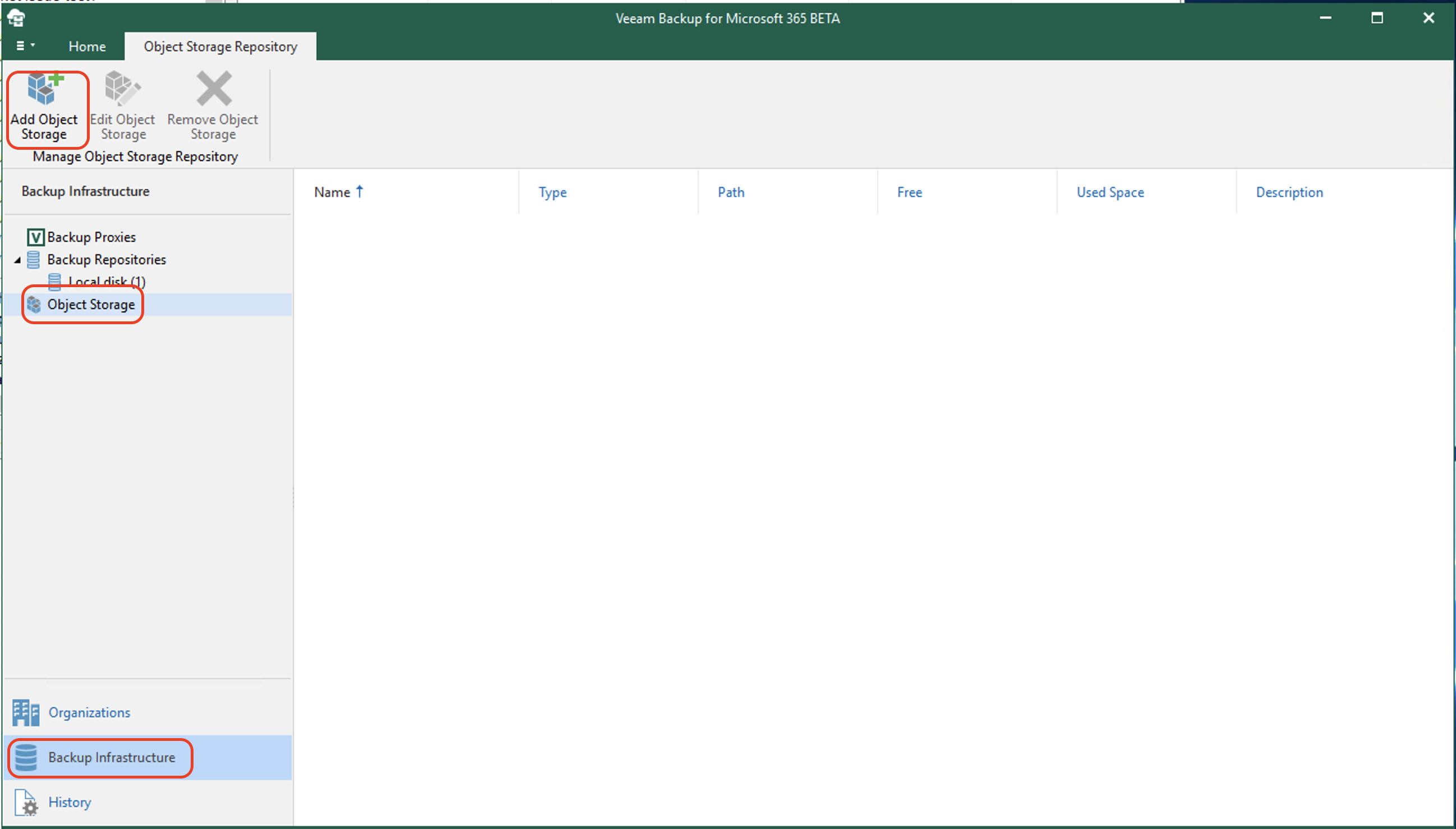Viewport: 1456px width, 829px height.
Task: Select the Backup Infrastructure sidebar icon
Action: 26,756
